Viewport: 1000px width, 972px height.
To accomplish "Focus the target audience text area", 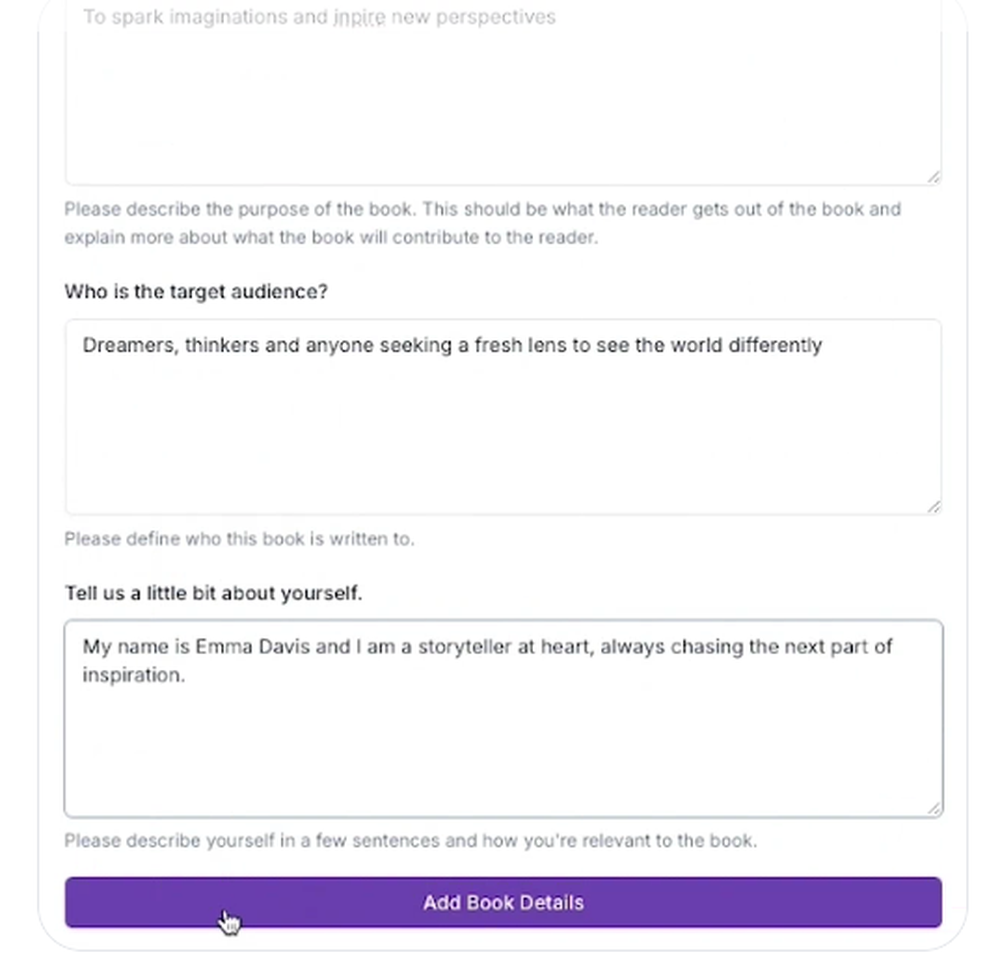I will click(x=503, y=430).
